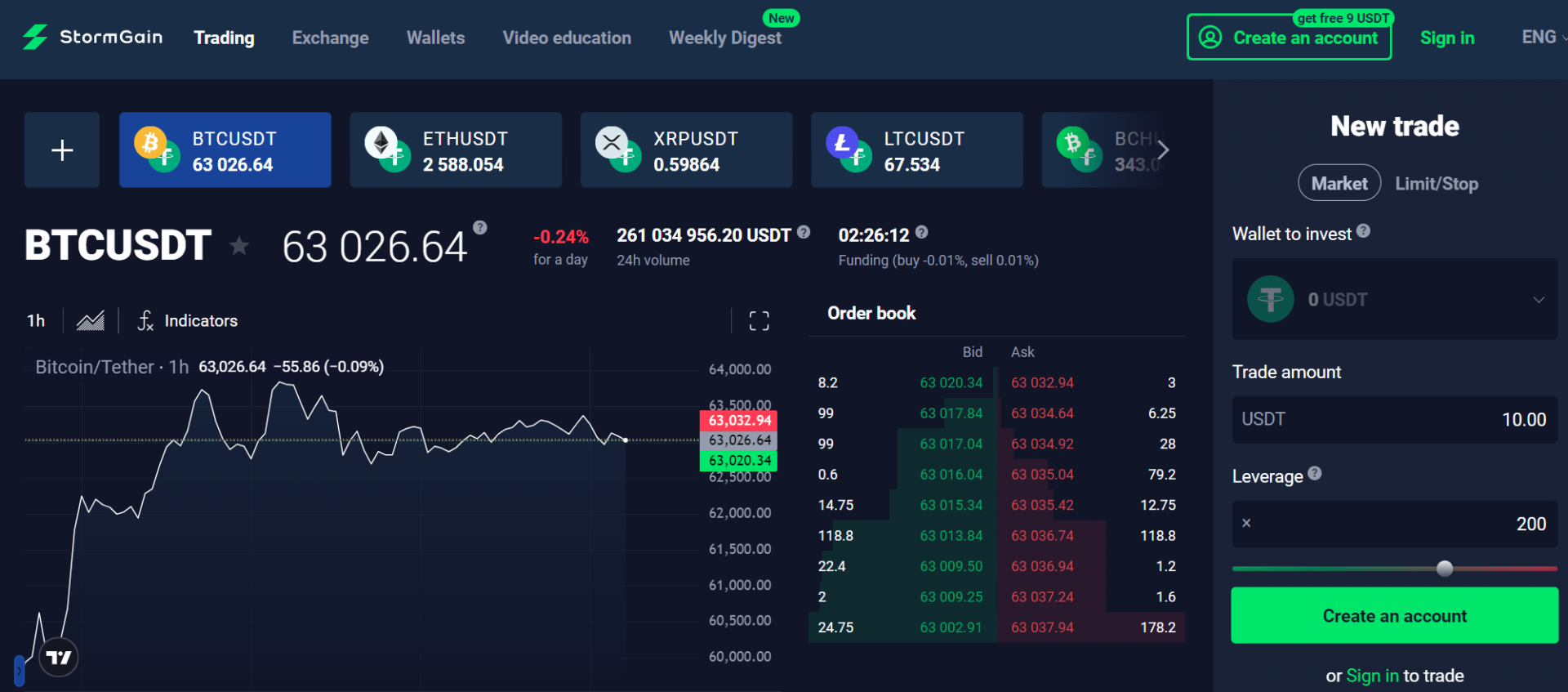Viewport: 1568px width, 692px height.
Task: Select the ETHUSDT instrument tab
Action: coord(456,150)
